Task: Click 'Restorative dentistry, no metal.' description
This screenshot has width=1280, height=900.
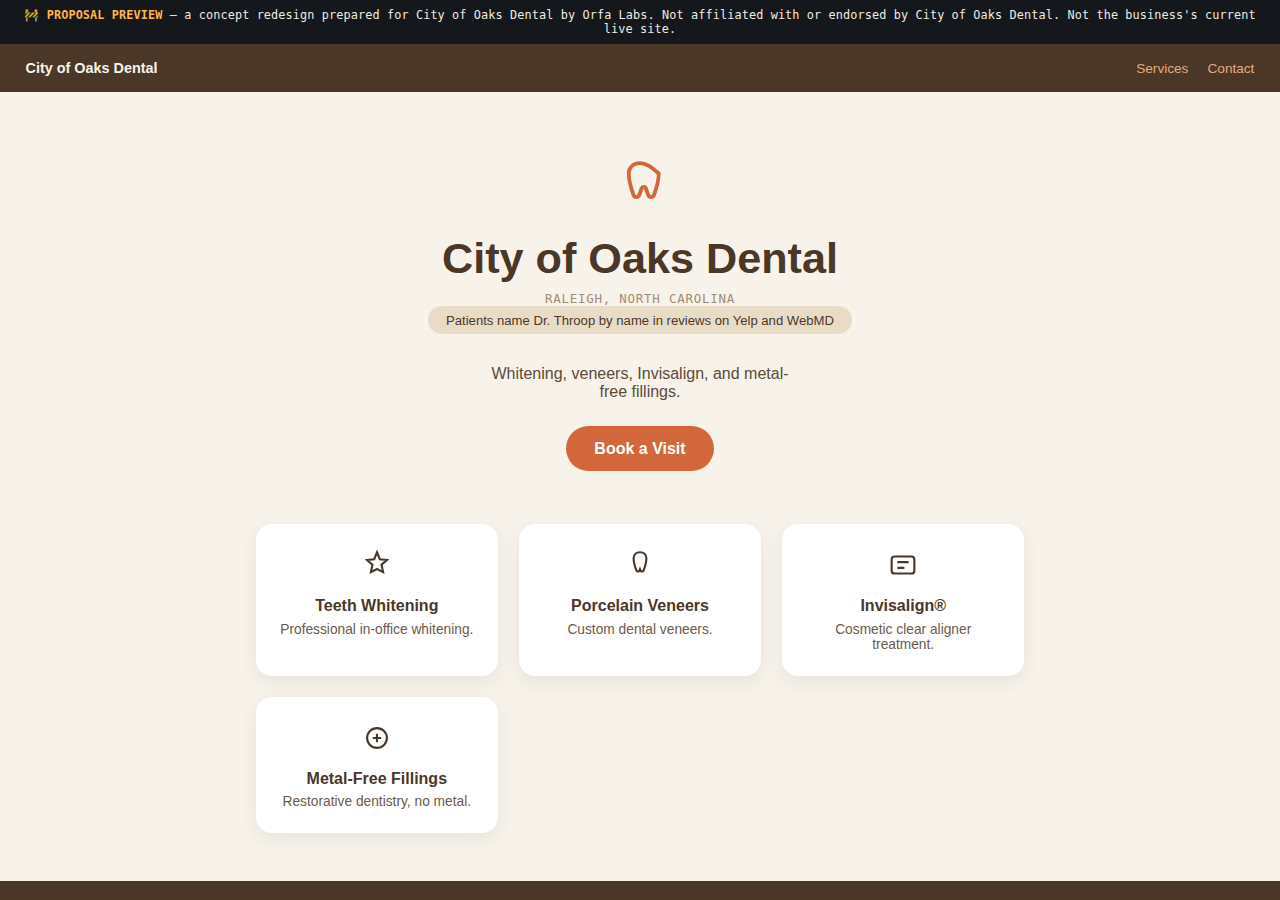Action: [377, 801]
